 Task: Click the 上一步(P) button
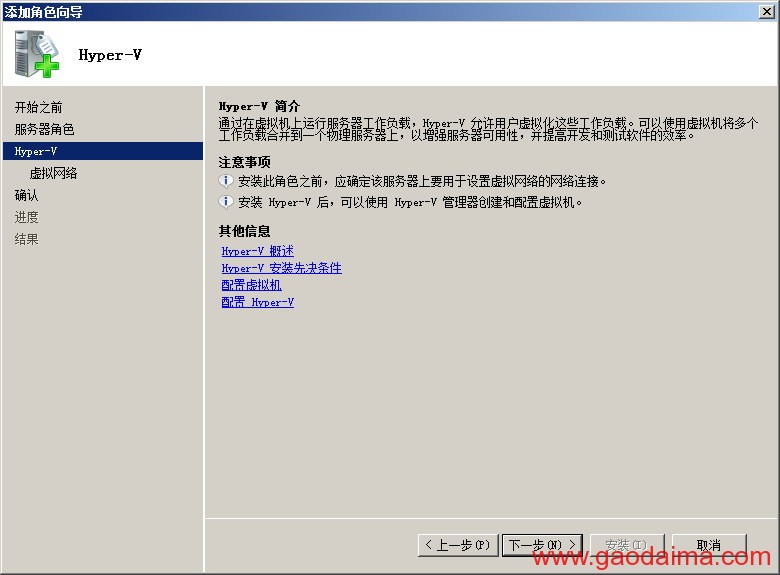point(458,545)
